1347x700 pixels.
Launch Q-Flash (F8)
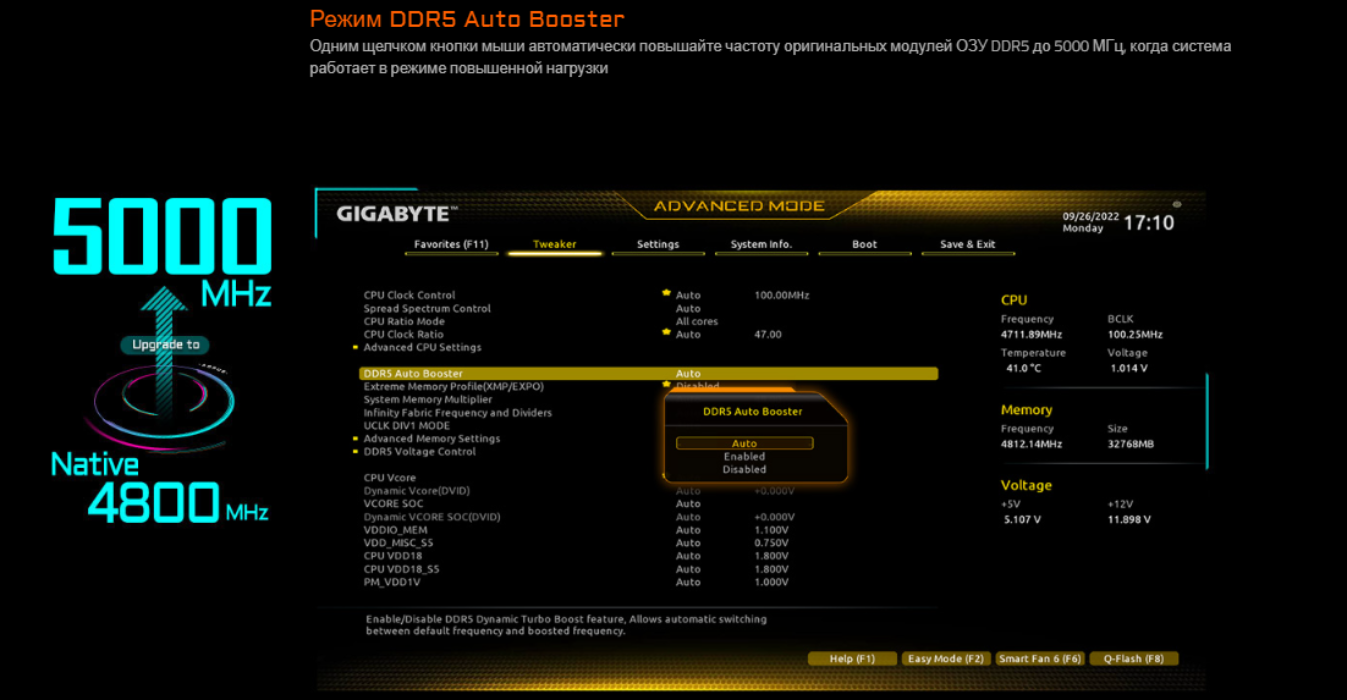1134,659
